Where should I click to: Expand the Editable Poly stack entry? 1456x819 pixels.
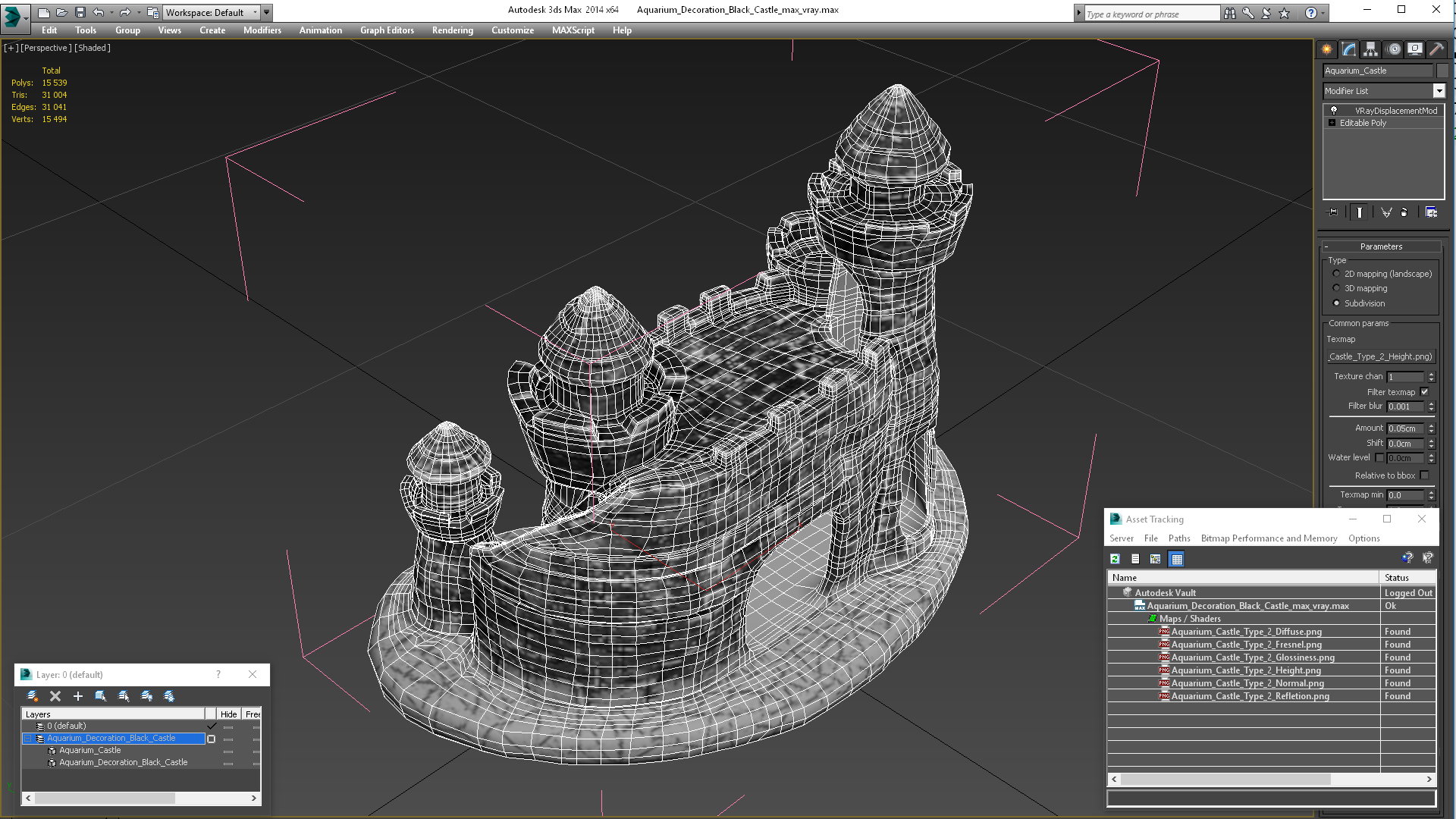tap(1332, 123)
